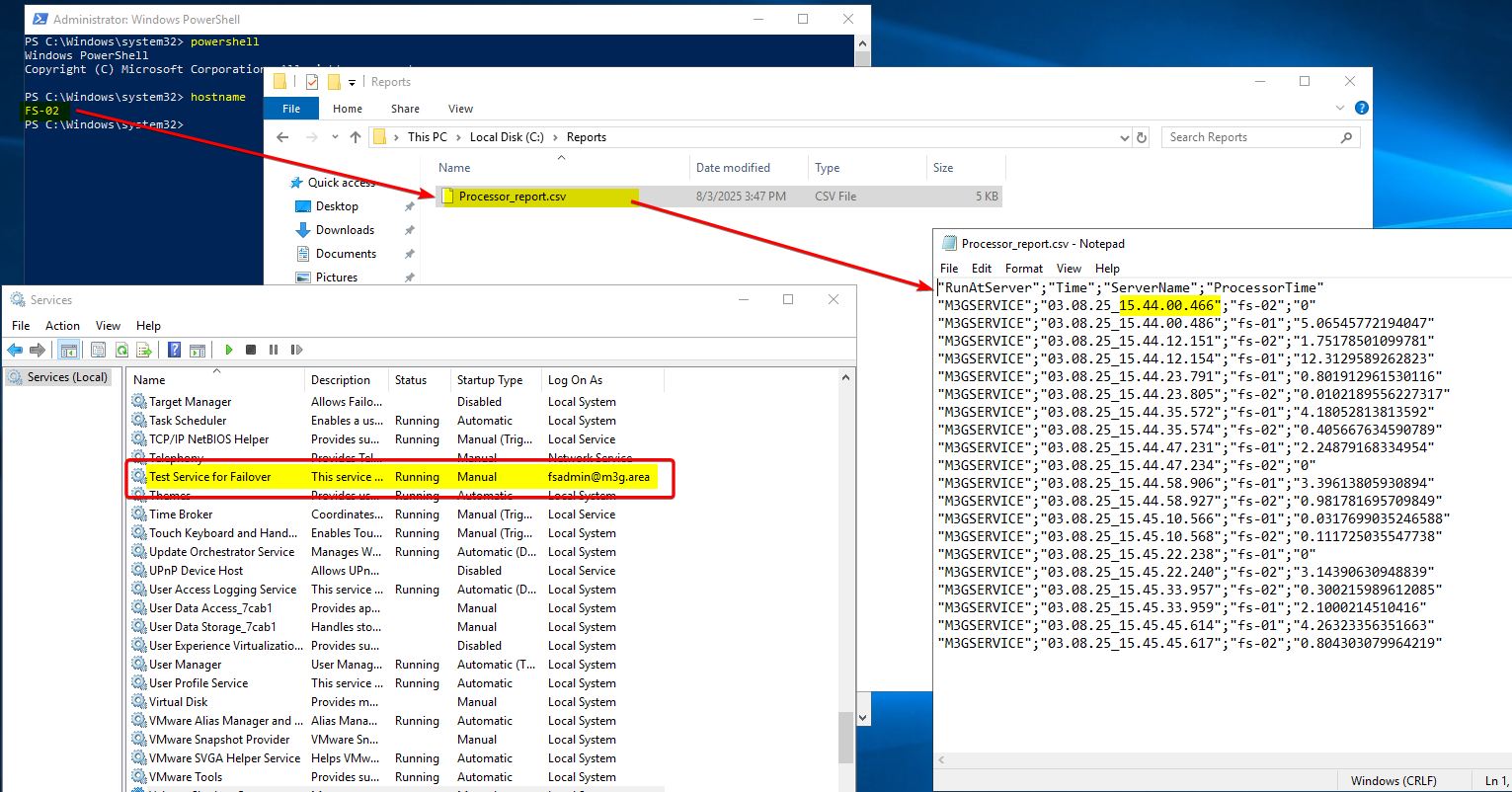
Task: Open the blue Help icon in Services toolbar
Action: coord(174,350)
